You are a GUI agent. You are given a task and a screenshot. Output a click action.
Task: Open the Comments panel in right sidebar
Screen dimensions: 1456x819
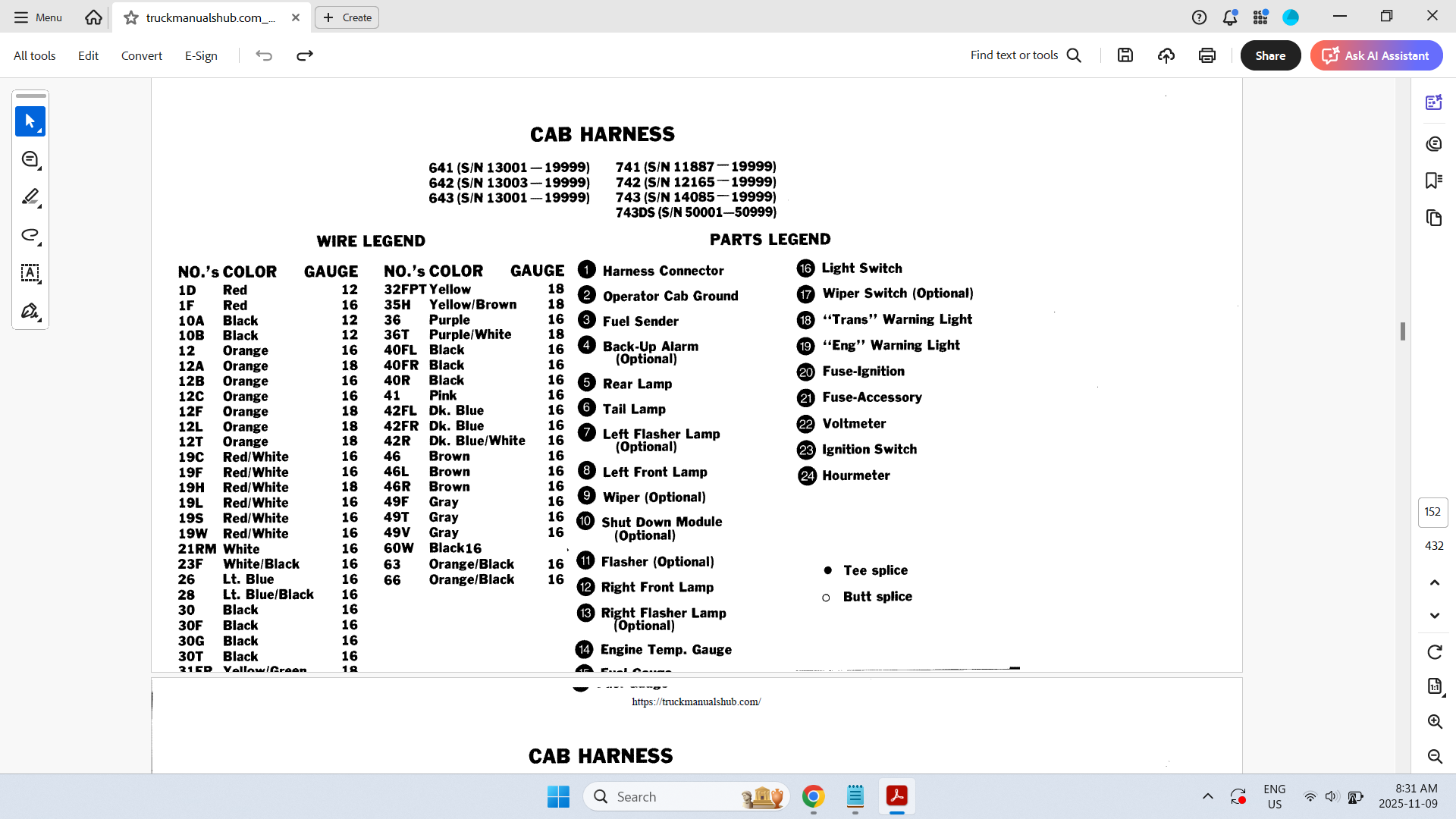click(x=1433, y=143)
